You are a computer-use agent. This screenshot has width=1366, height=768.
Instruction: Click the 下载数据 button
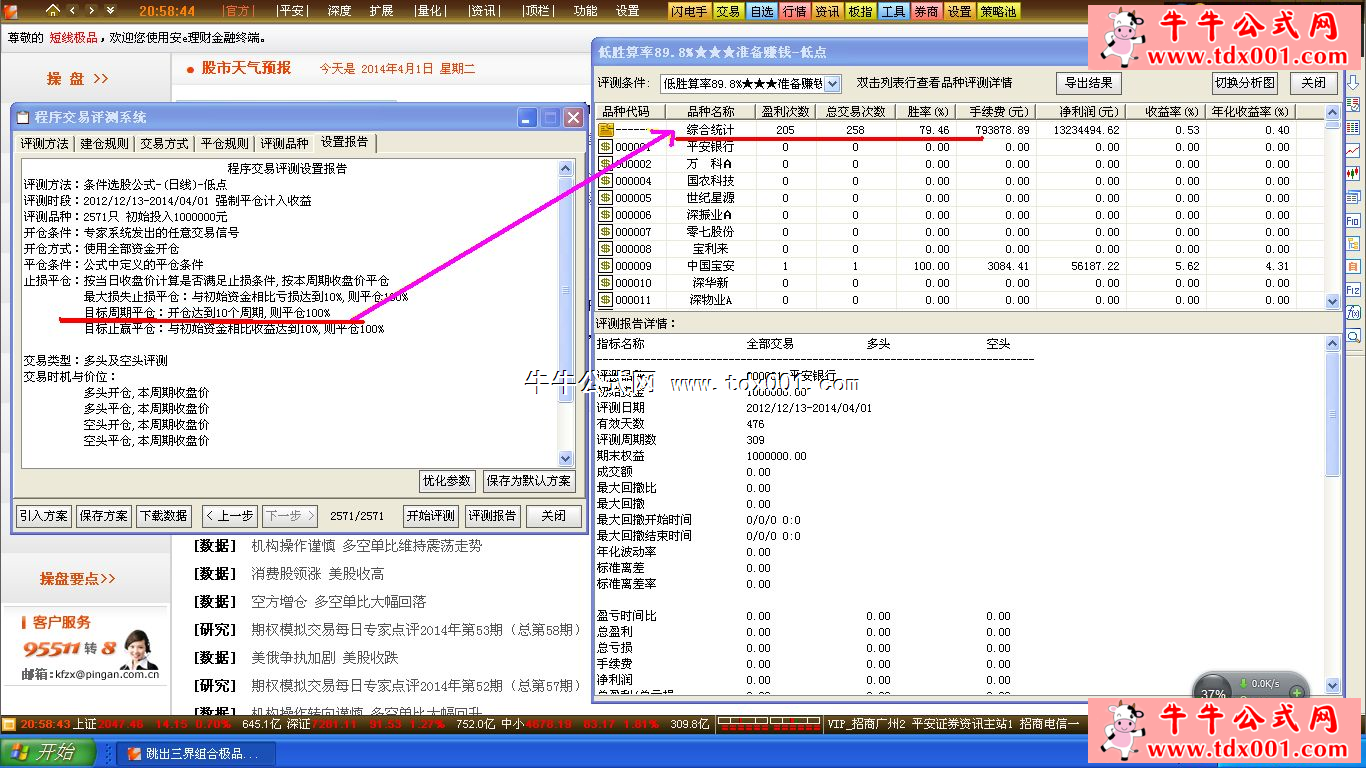point(164,516)
